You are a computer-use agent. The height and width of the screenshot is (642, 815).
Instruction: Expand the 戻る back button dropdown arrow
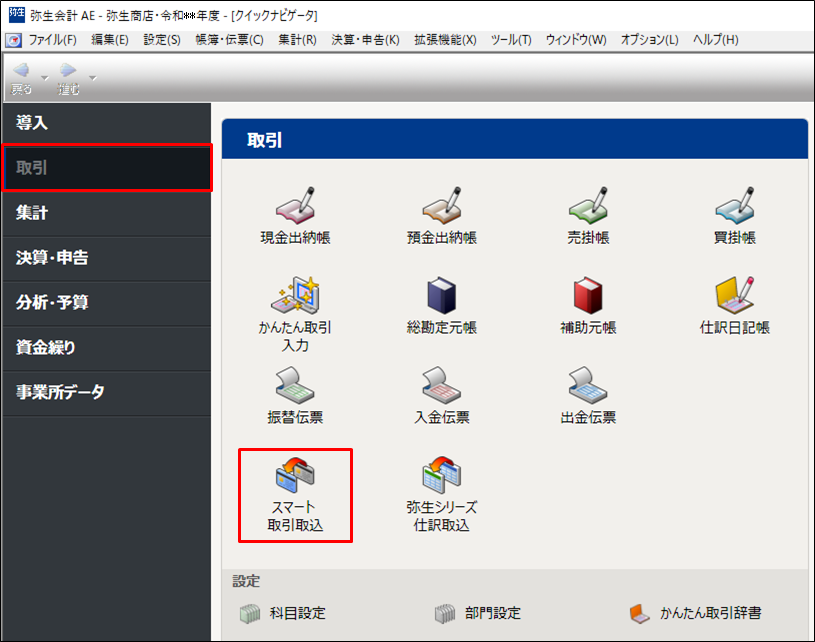(x=44, y=77)
